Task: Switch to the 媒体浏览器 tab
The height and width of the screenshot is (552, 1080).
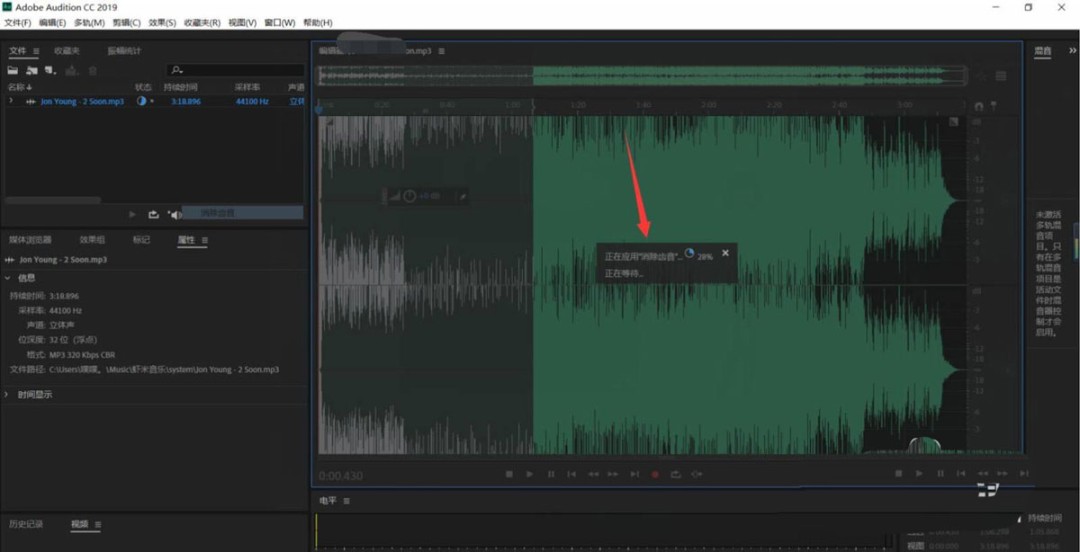Action: pyautogui.click(x=29, y=240)
